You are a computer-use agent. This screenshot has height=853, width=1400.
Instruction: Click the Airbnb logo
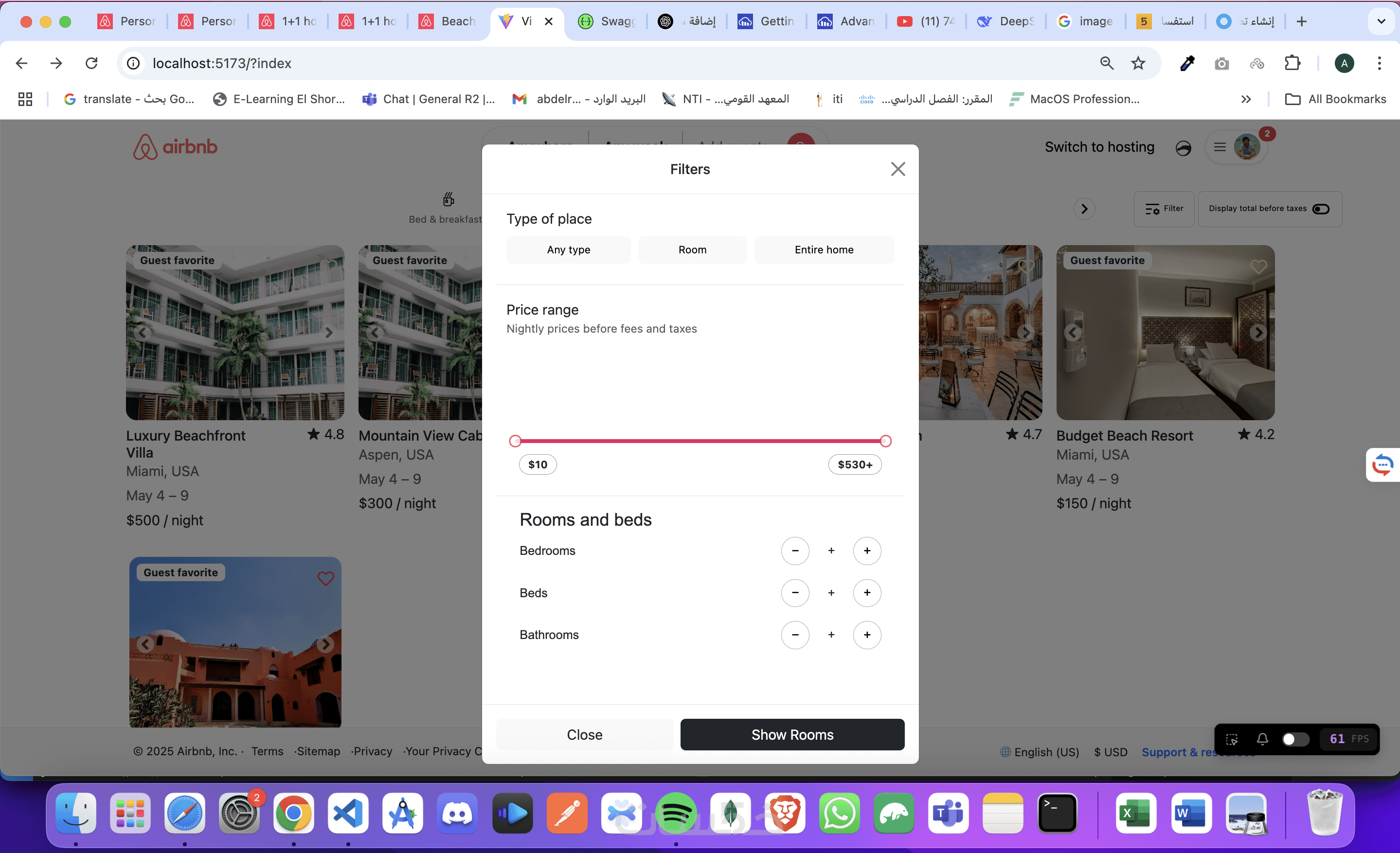(175, 147)
